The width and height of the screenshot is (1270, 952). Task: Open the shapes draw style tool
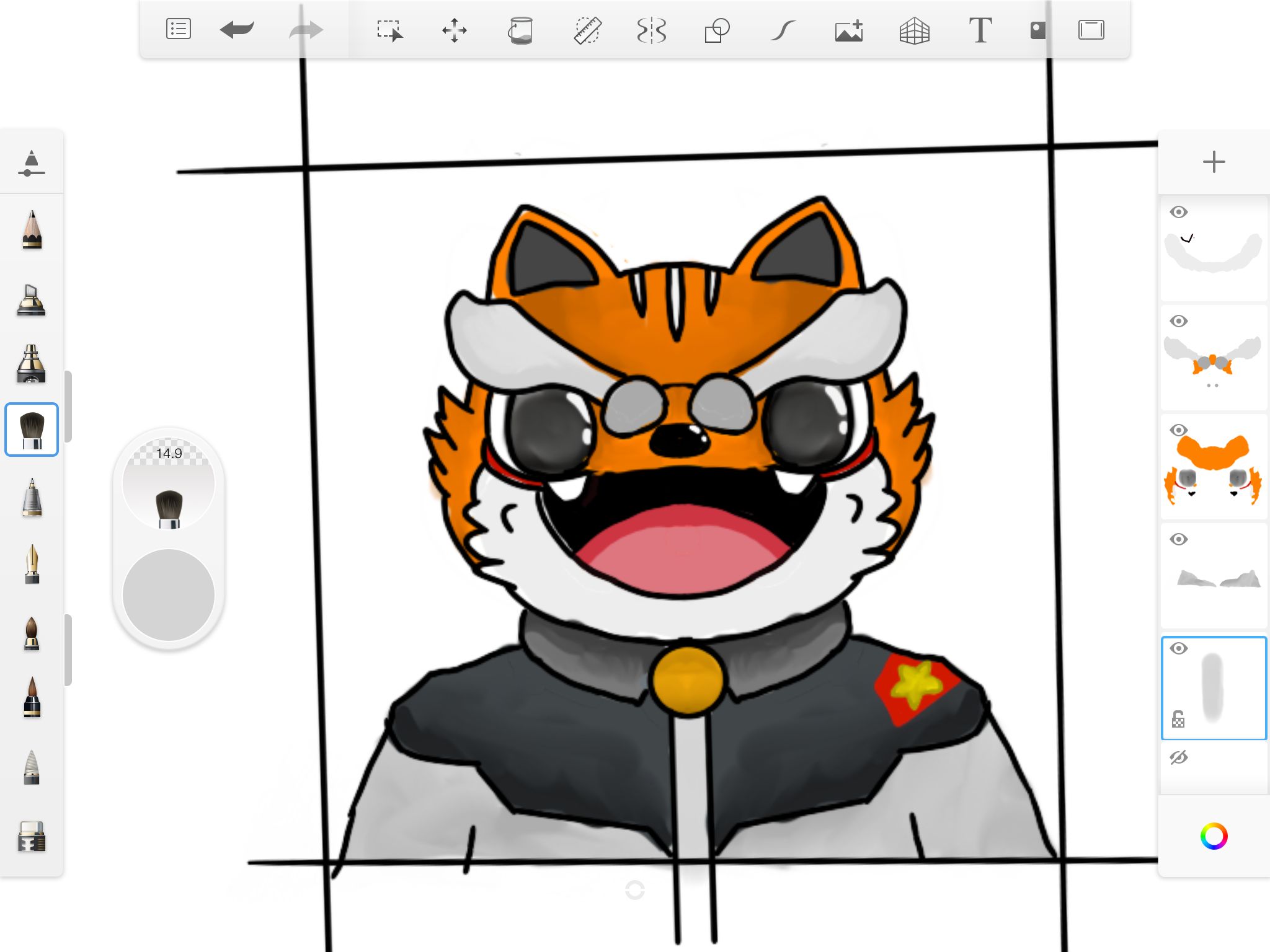pyautogui.click(x=717, y=30)
